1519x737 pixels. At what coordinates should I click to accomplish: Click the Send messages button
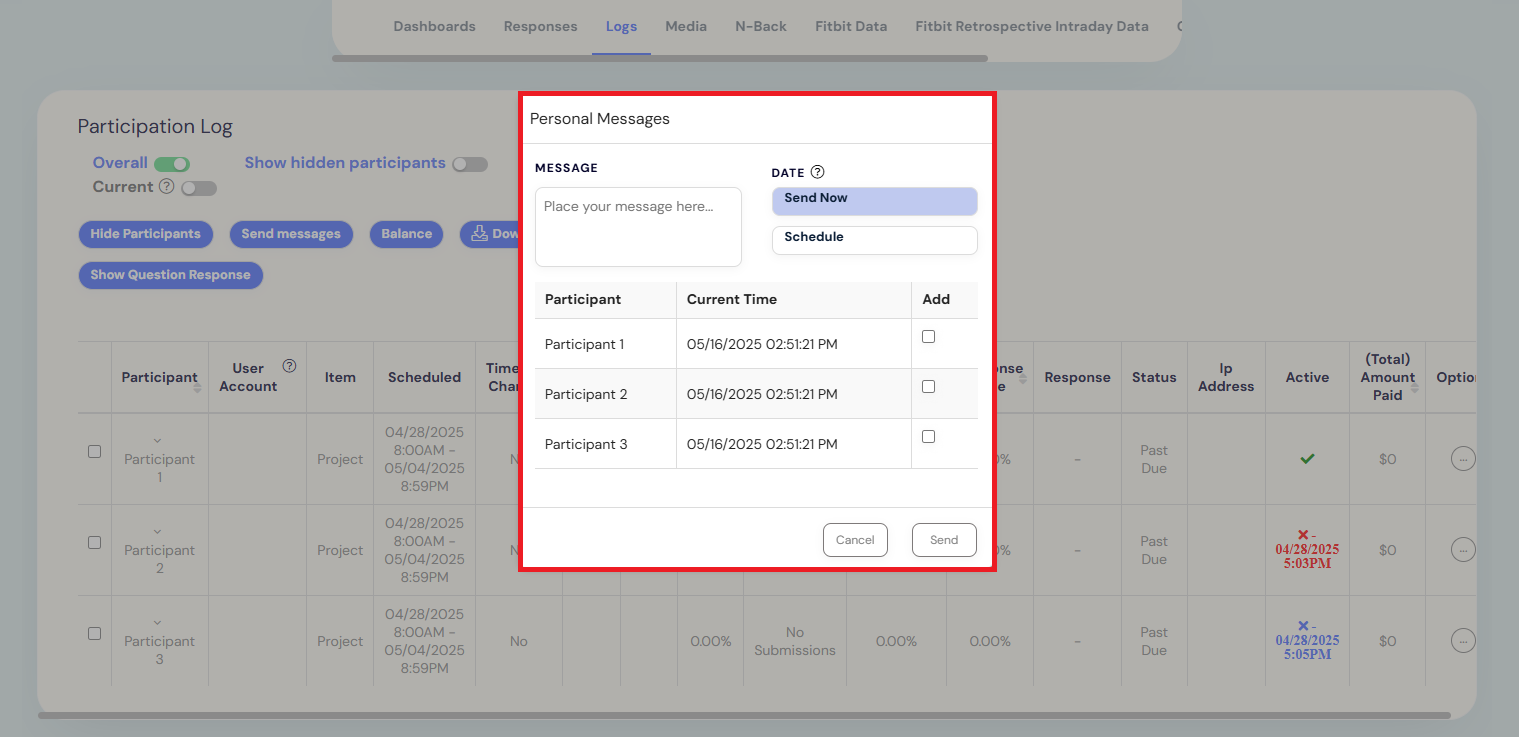(291, 234)
